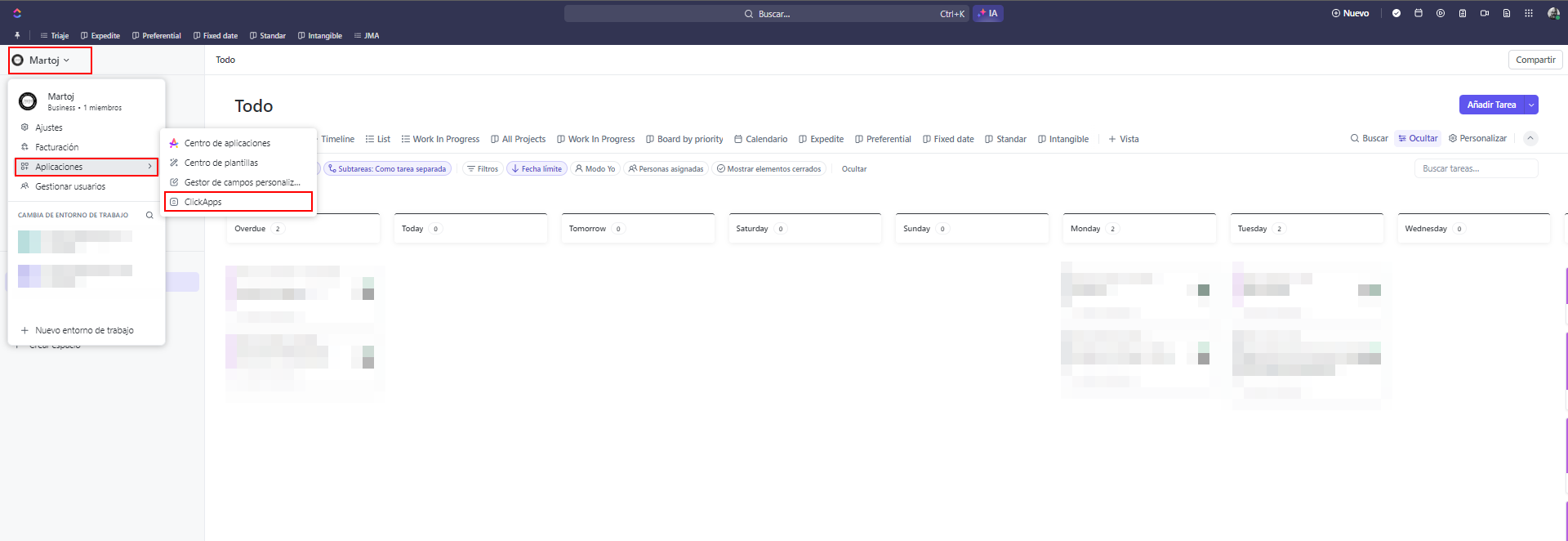The height and width of the screenshot is (541, 1568).
Task: Expand the Añadir Tarea dropdown arrow
Action: pos(1531,105)
